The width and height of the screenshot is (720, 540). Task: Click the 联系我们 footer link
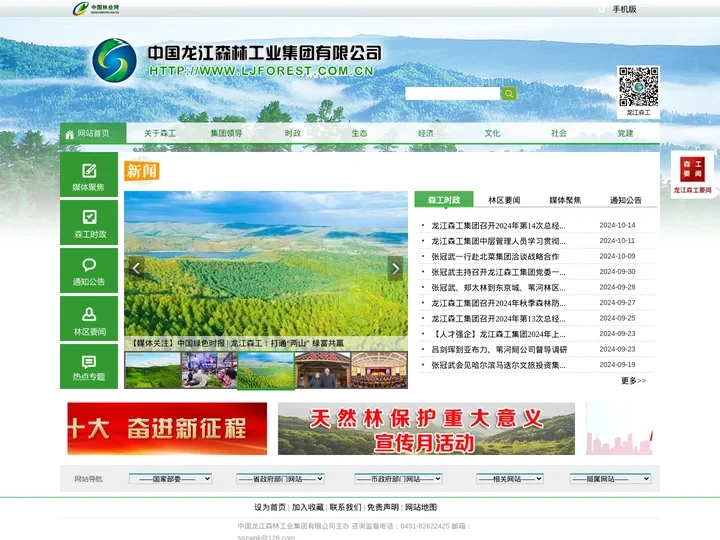(345, 507)
